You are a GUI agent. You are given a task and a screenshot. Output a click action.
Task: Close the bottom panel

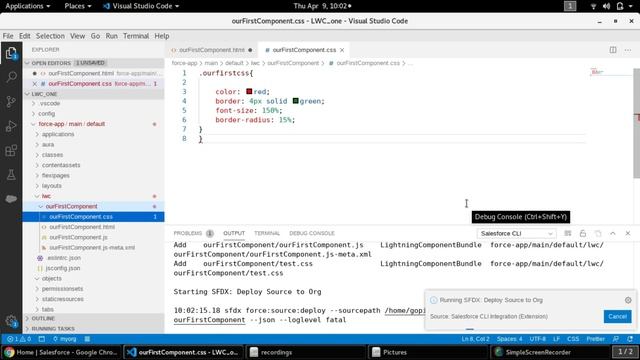click(628, 233)
